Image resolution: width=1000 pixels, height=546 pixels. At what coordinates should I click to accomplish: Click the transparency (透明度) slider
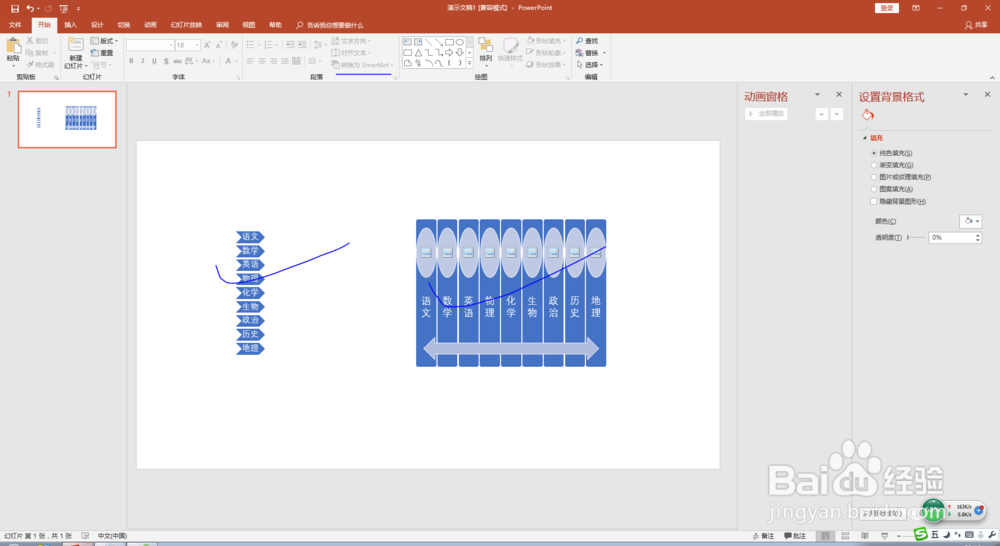pyautogui.click(x=916, y=237)
